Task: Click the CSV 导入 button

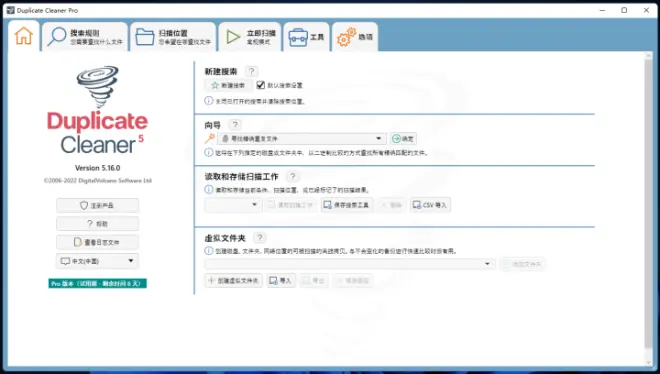Action: 430,205
